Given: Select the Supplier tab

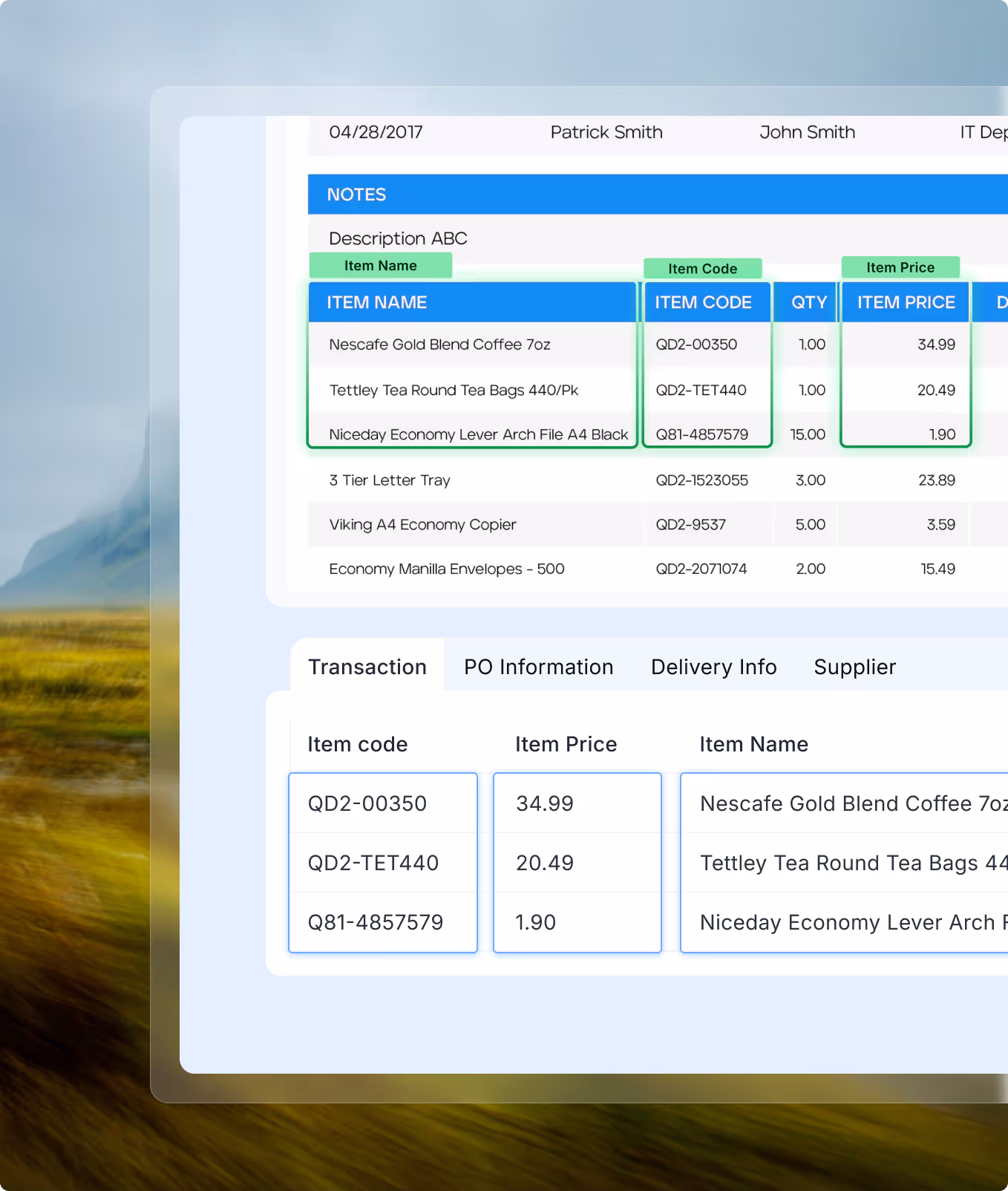Looking at the screenshot, I should click(x=854, y=667).
